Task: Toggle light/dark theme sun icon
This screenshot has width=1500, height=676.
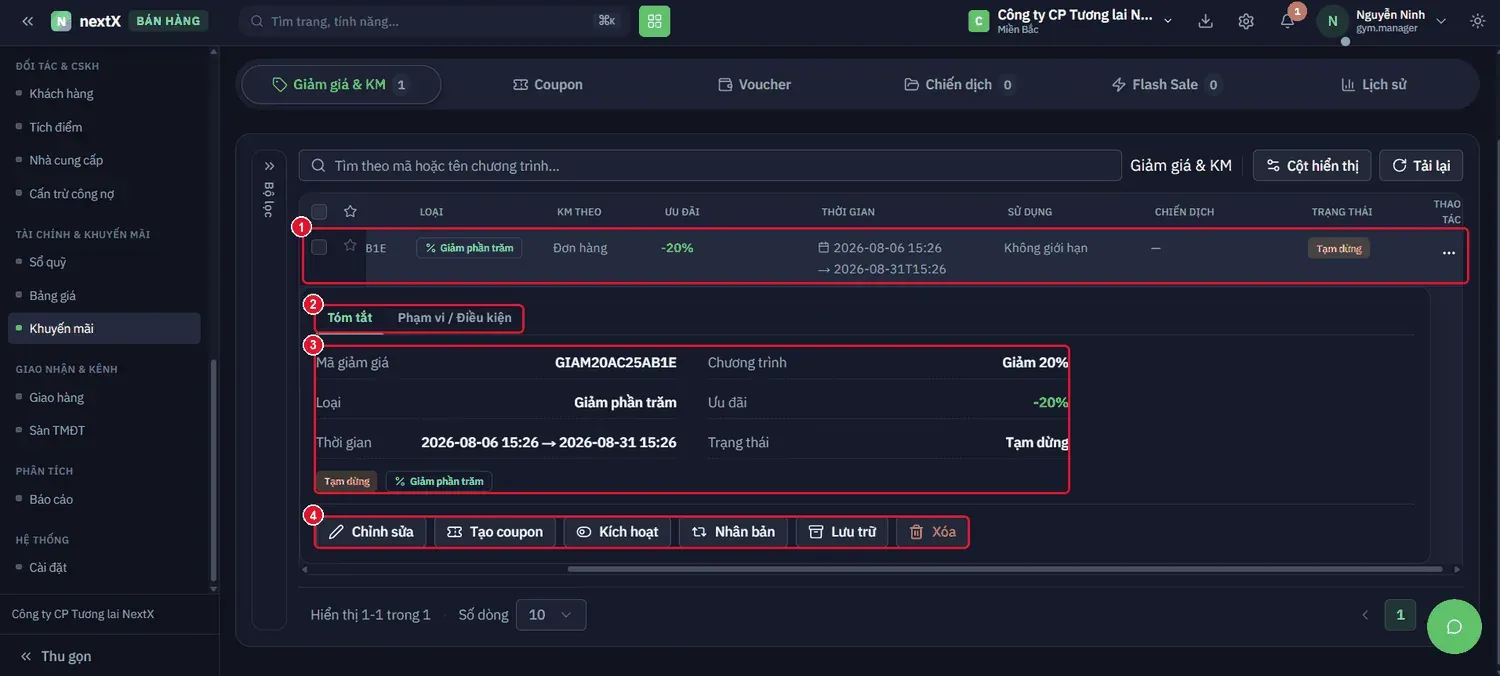Action: [x=1478, y=21]
